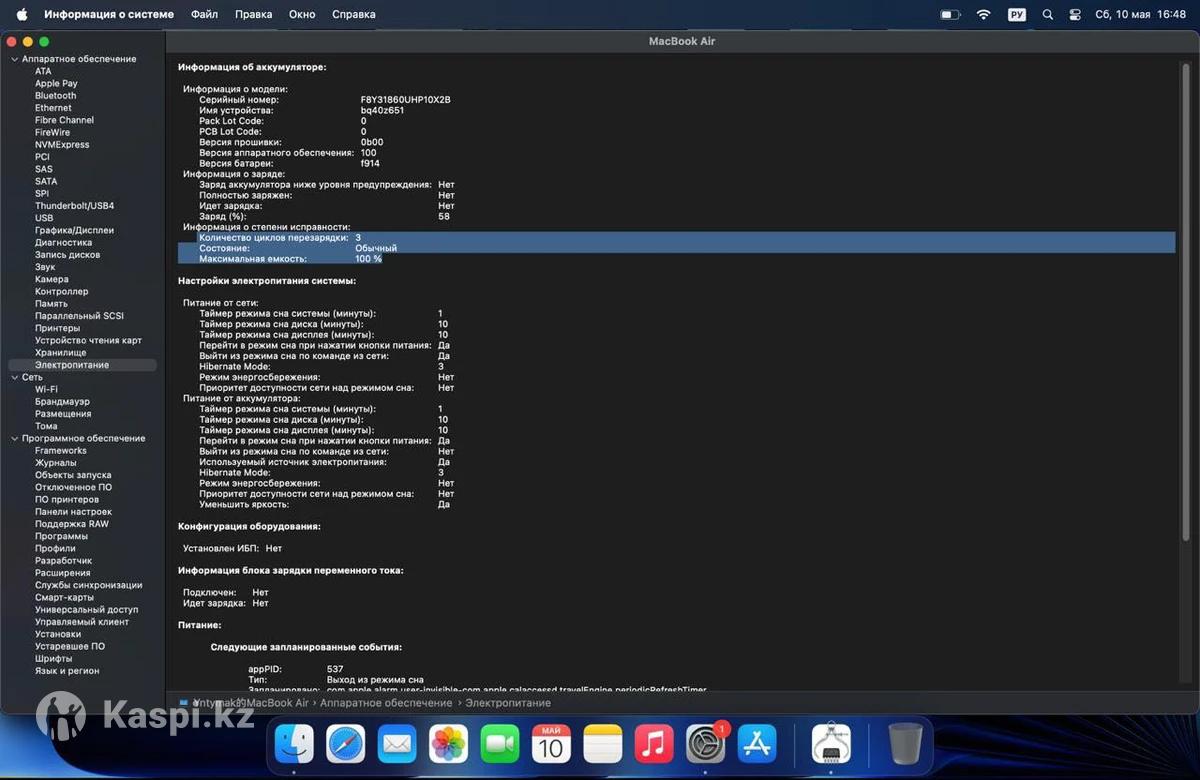1200x780 pixels.
Task: Open Mail in the Dock
Action: tap(397, 744)
